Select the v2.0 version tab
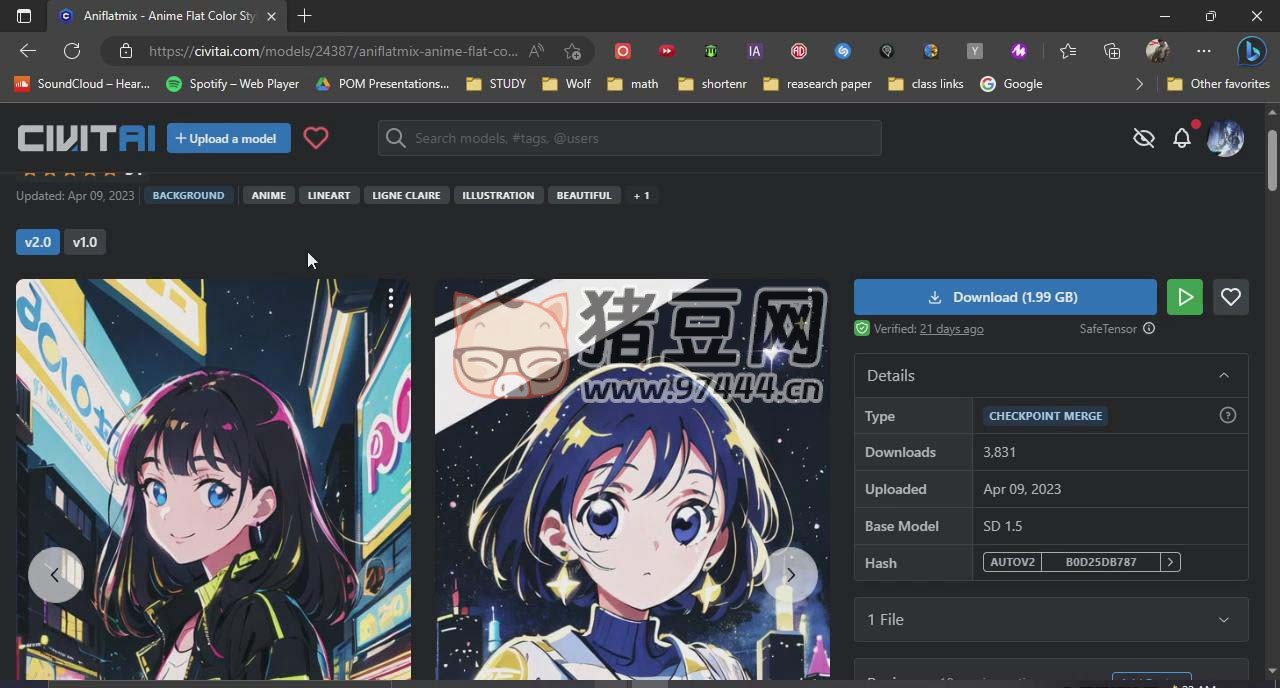The image size is (1280, 688). point(38,242)
